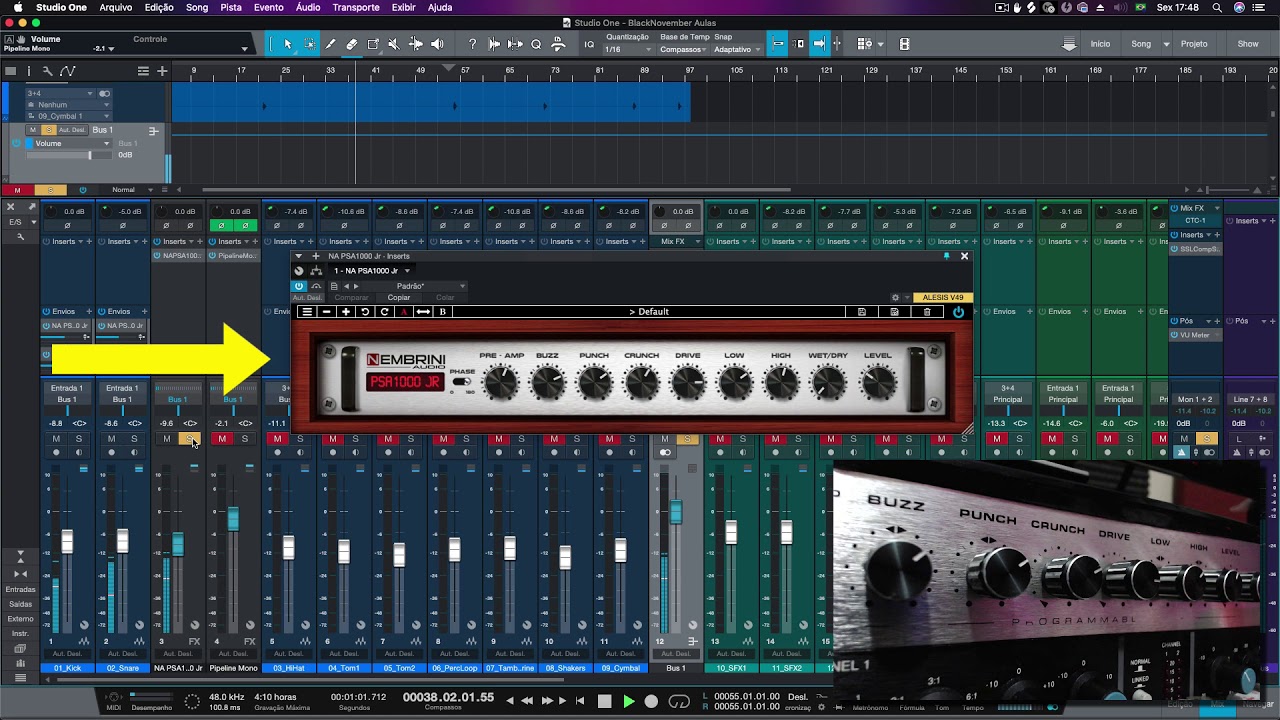
Task: Click the Início page button
Action: coord(1100,44)
